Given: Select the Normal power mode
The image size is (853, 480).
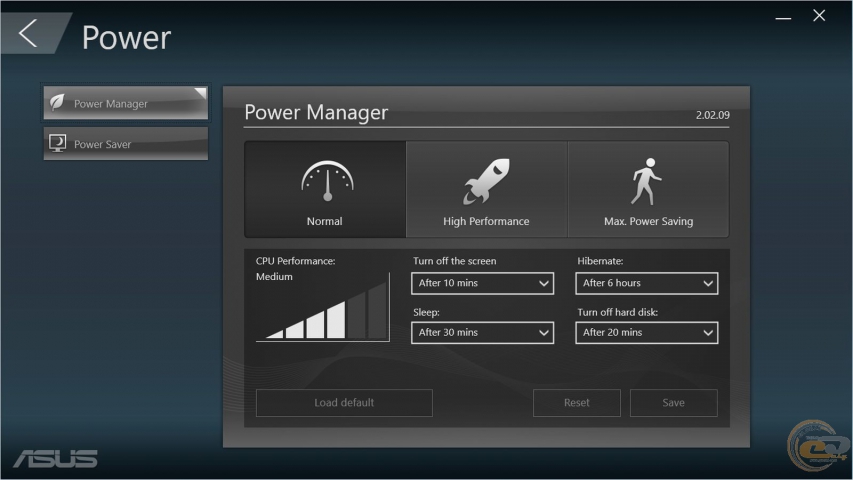Looking at the screenshot, I should 325,189.
